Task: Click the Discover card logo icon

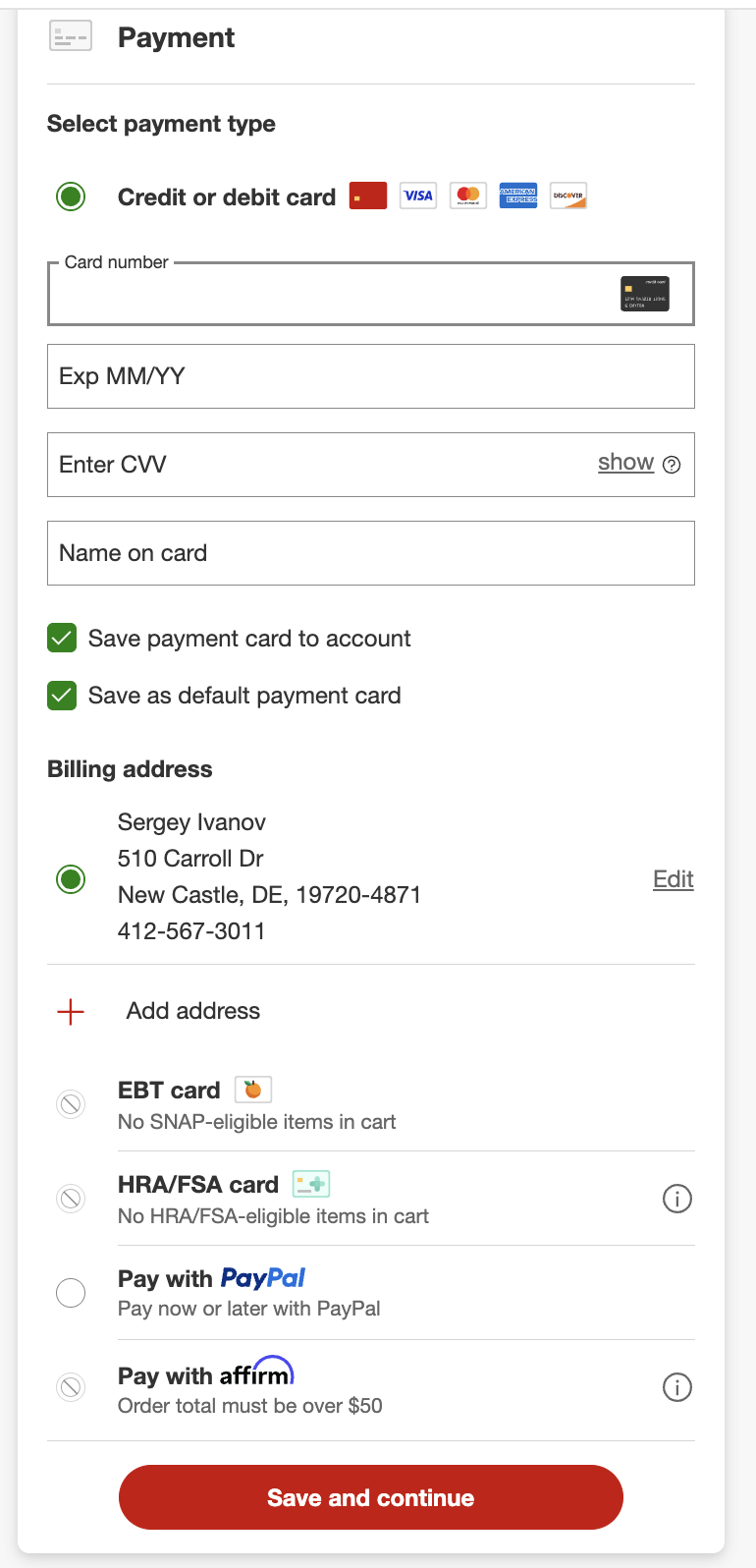Action: (568, 196)
